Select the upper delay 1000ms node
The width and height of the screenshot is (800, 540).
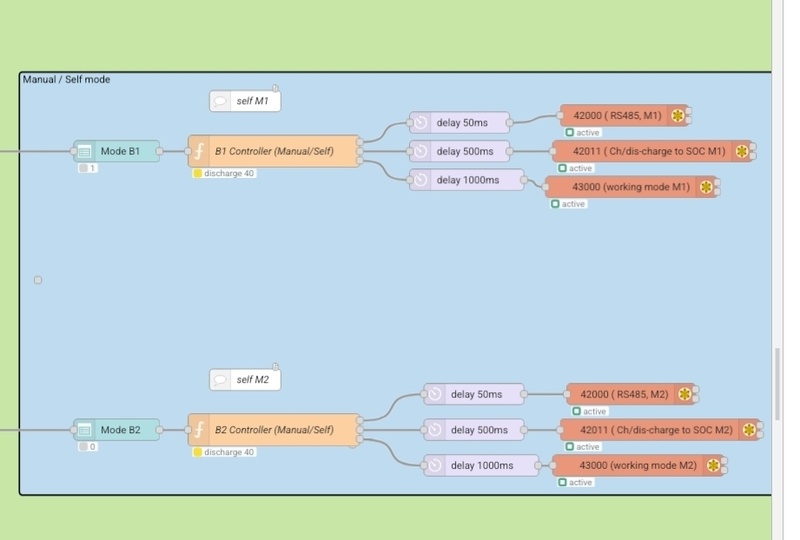click(467, 180)
